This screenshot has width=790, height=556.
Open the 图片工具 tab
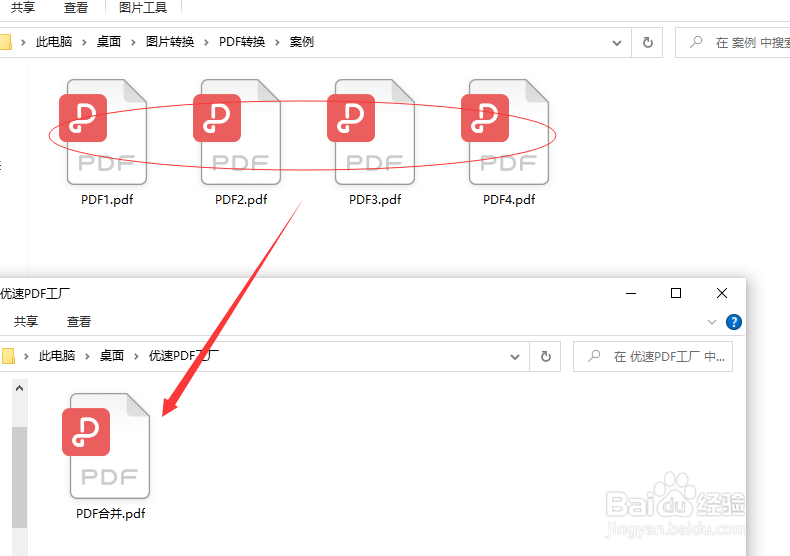click(143, 8)
